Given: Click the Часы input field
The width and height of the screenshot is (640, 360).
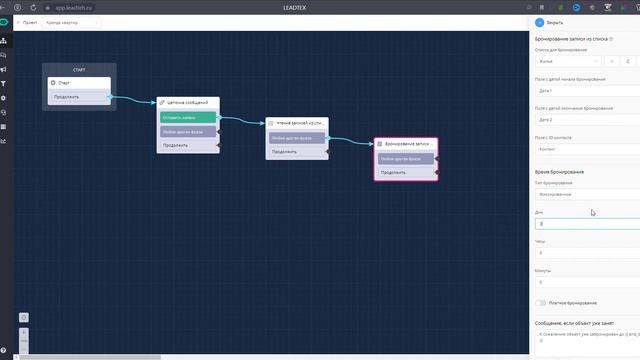Looking at the screenshot, I should point(587,253).
